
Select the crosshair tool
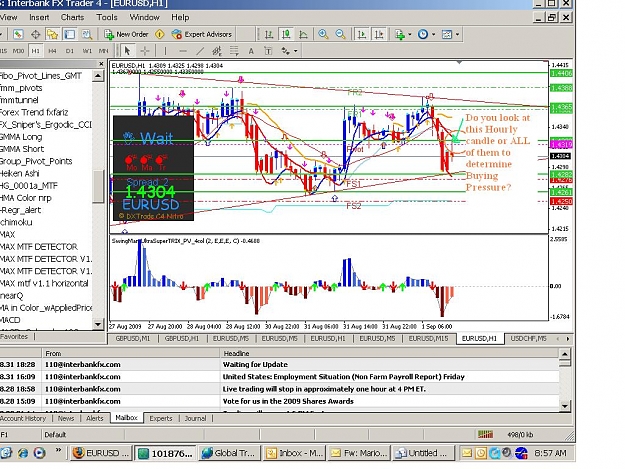[x=145, y=51]
